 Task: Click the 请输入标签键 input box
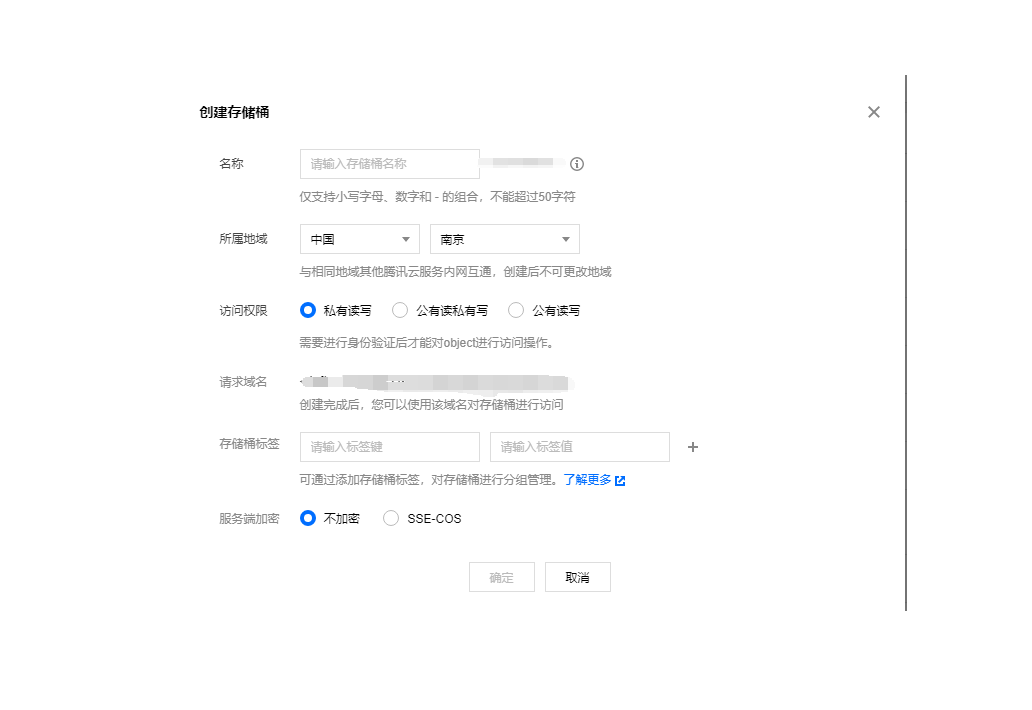(389, 447)
